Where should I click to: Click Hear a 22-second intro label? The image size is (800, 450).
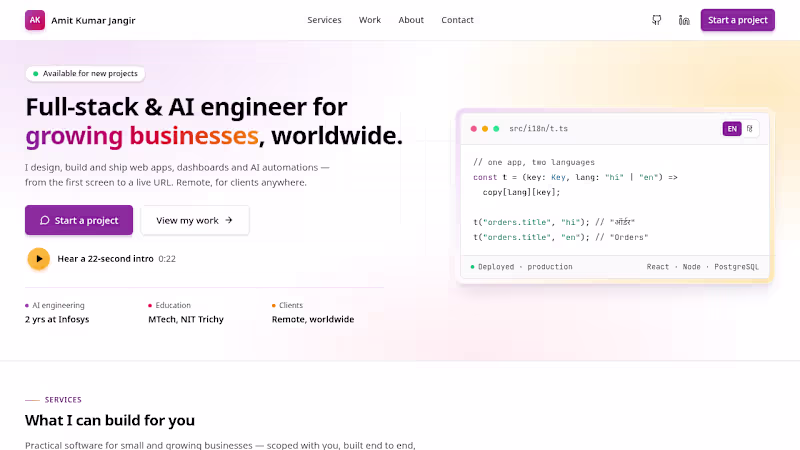click(x=105, y=259)
